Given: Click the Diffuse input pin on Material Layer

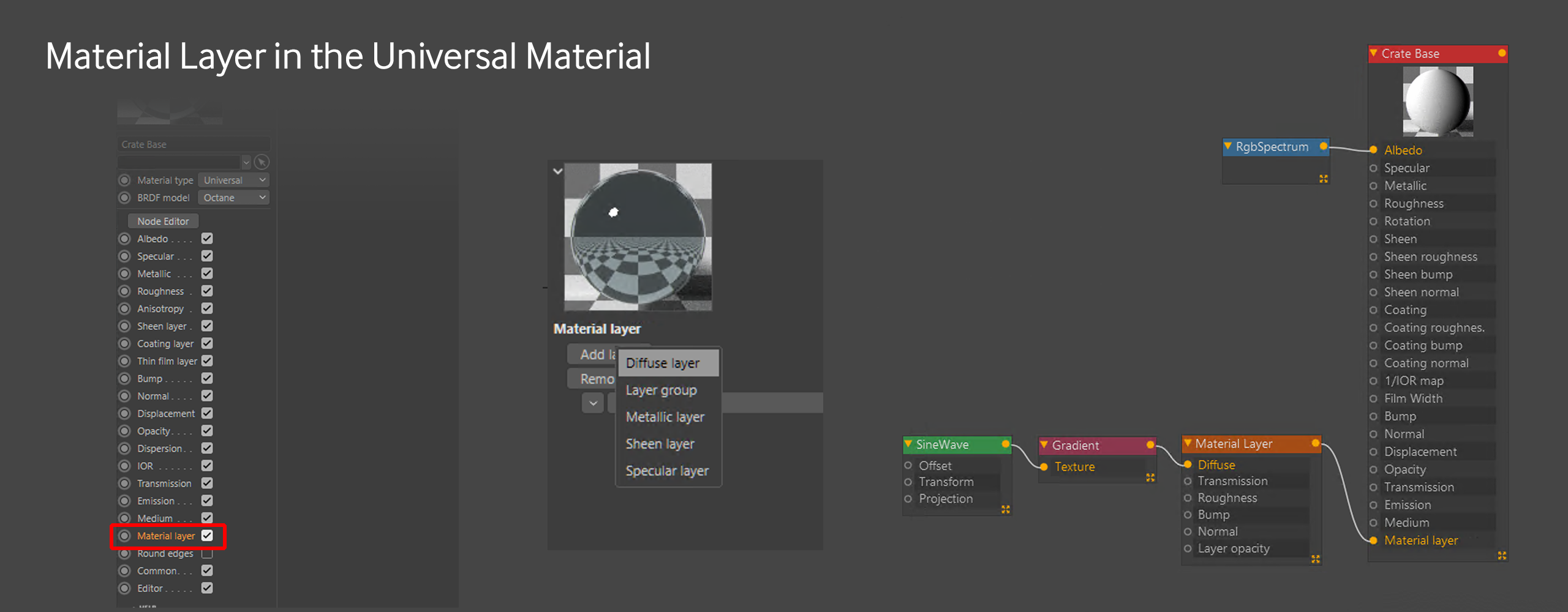Looking at the screenshot, I should pos(1188,465).
